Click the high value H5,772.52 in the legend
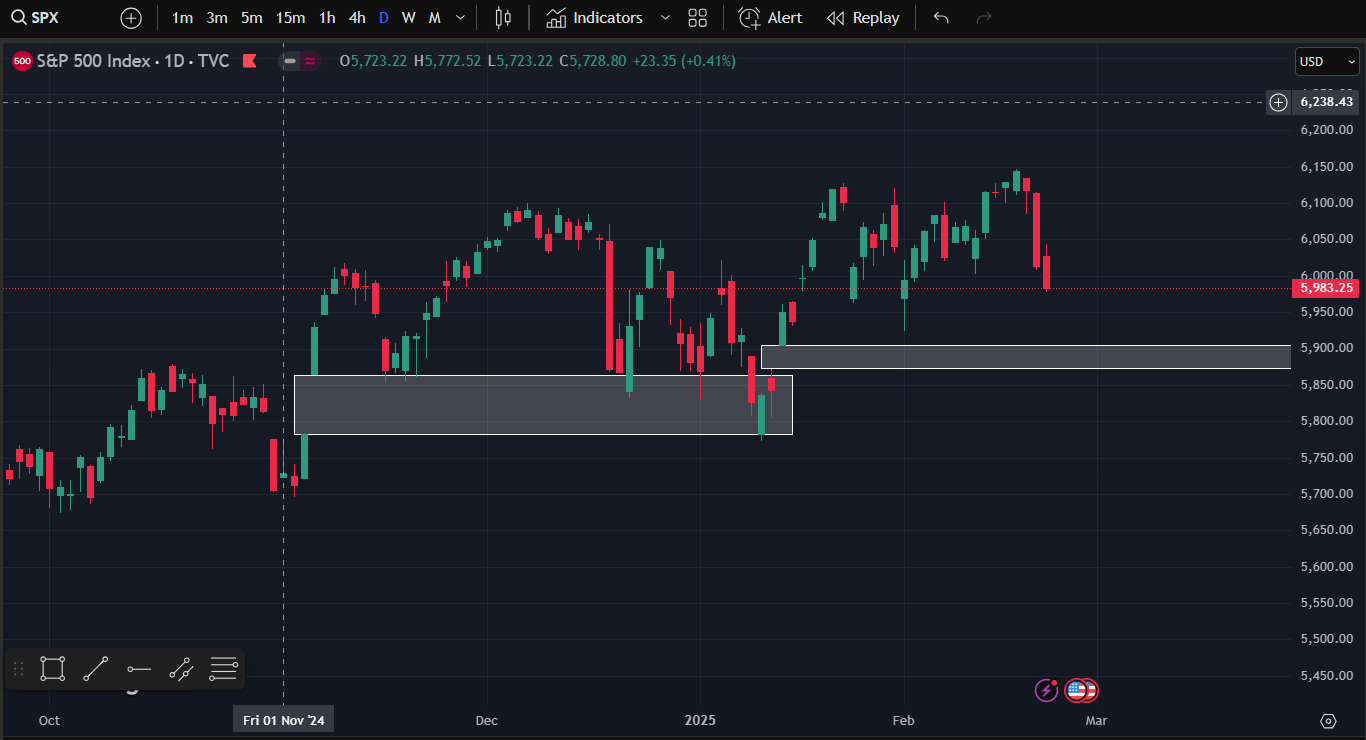Viewport: 1366px width, 740px height. pyautogui.click(x=447, y=61)
